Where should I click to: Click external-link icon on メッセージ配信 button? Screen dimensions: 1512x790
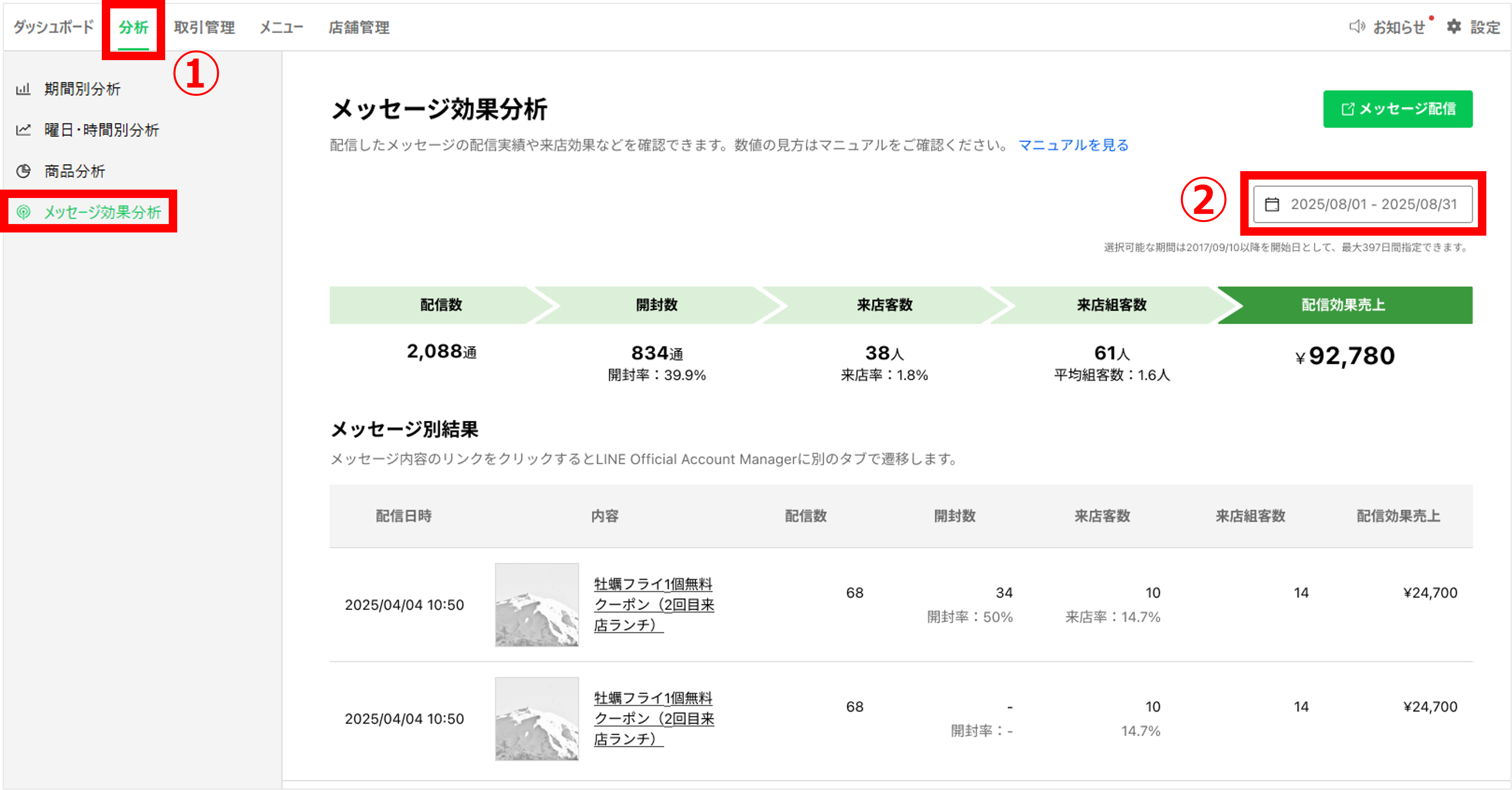pos(1348,109)
